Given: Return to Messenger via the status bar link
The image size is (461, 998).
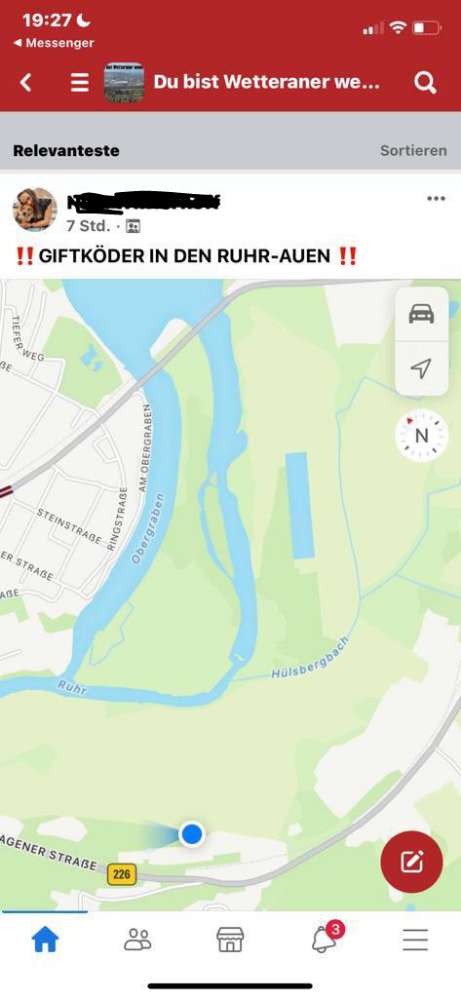Looking at the screenshot, I should point(53,43).
